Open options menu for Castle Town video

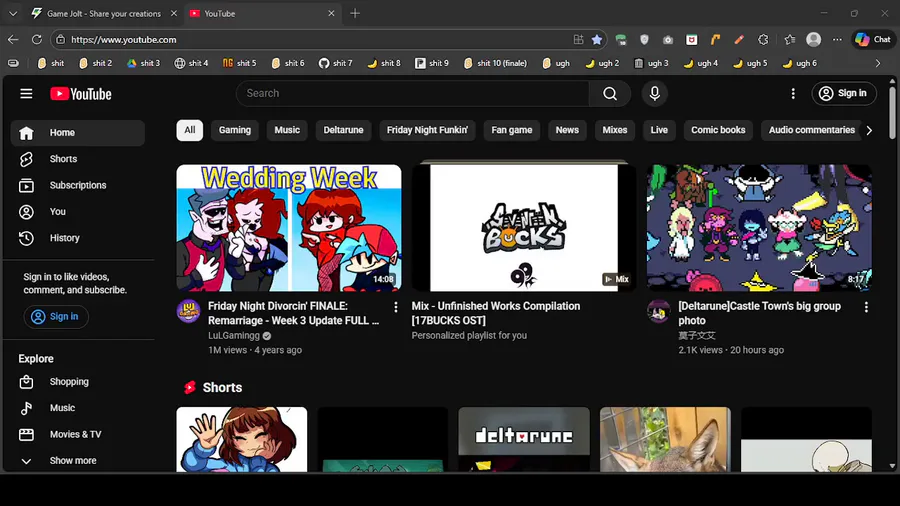tap(866, 308)
